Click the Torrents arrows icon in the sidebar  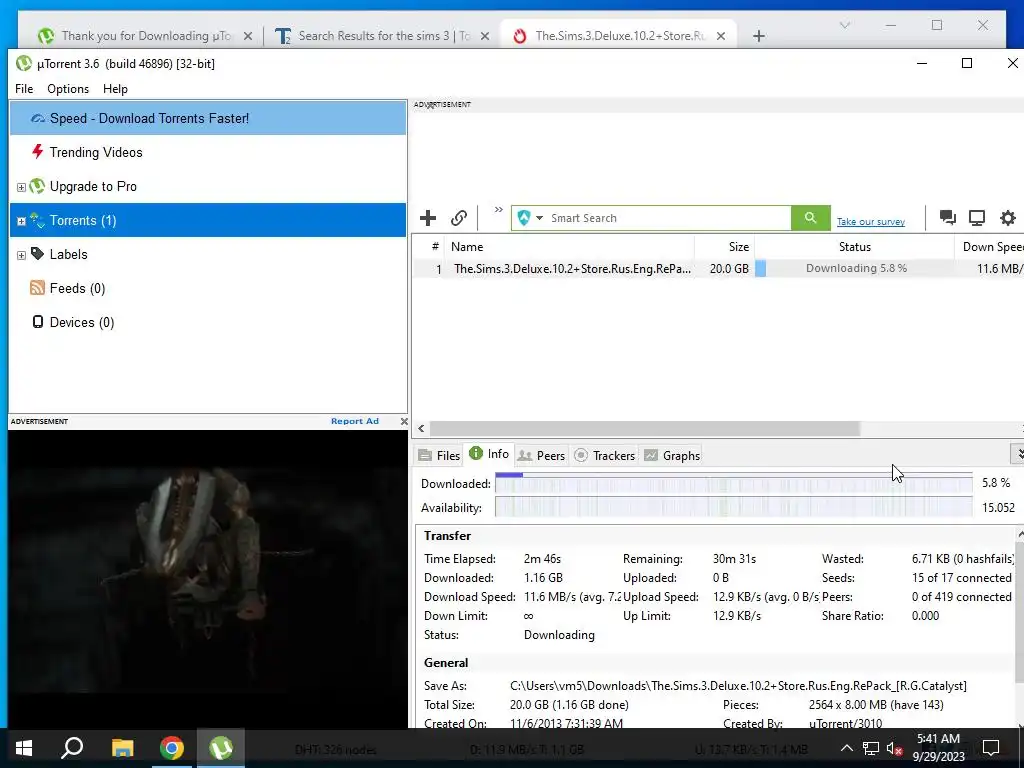tap(38, 220)
